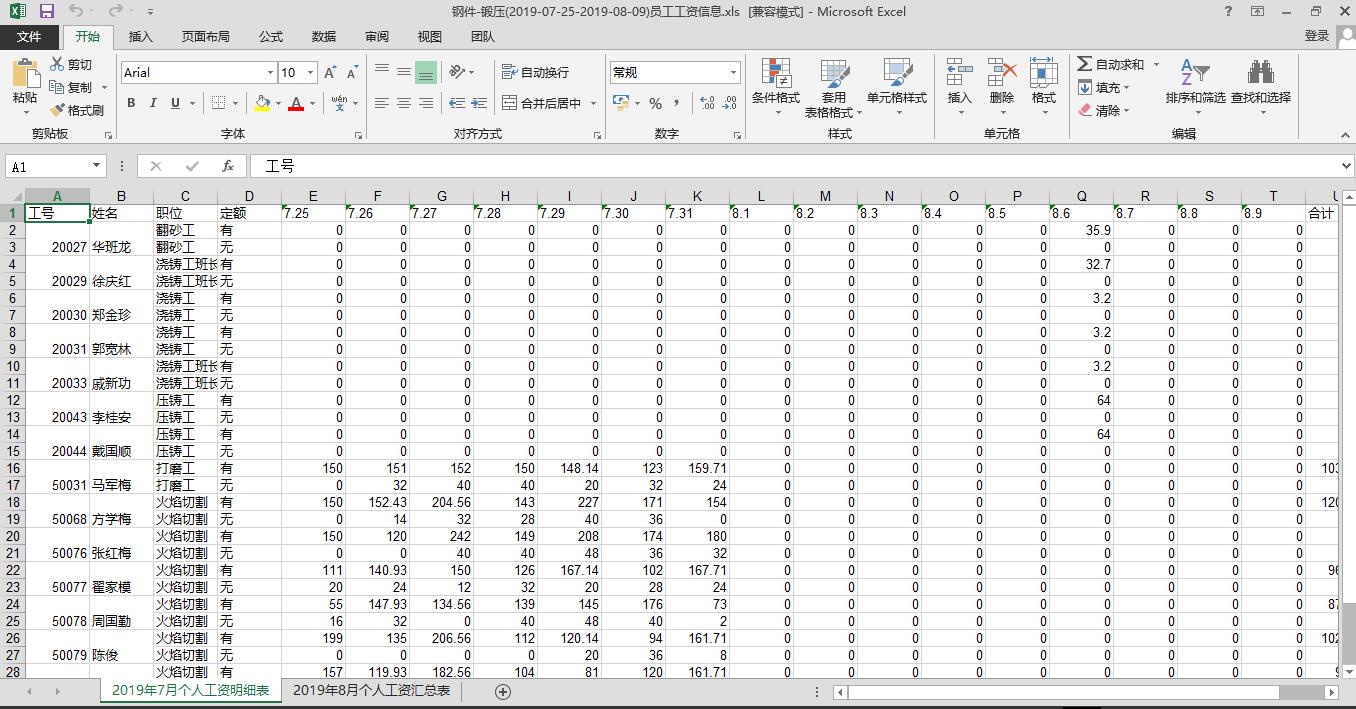Viewport: 1356px width, 709px height.
Task: Click the formula bar input field
Action: point(800,166)
